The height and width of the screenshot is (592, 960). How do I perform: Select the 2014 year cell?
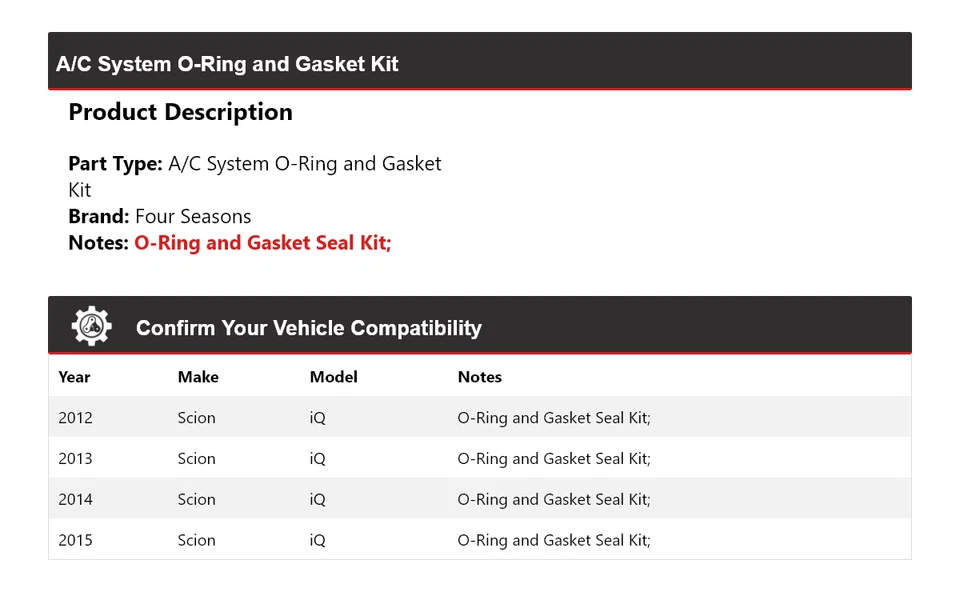(75, 499)
